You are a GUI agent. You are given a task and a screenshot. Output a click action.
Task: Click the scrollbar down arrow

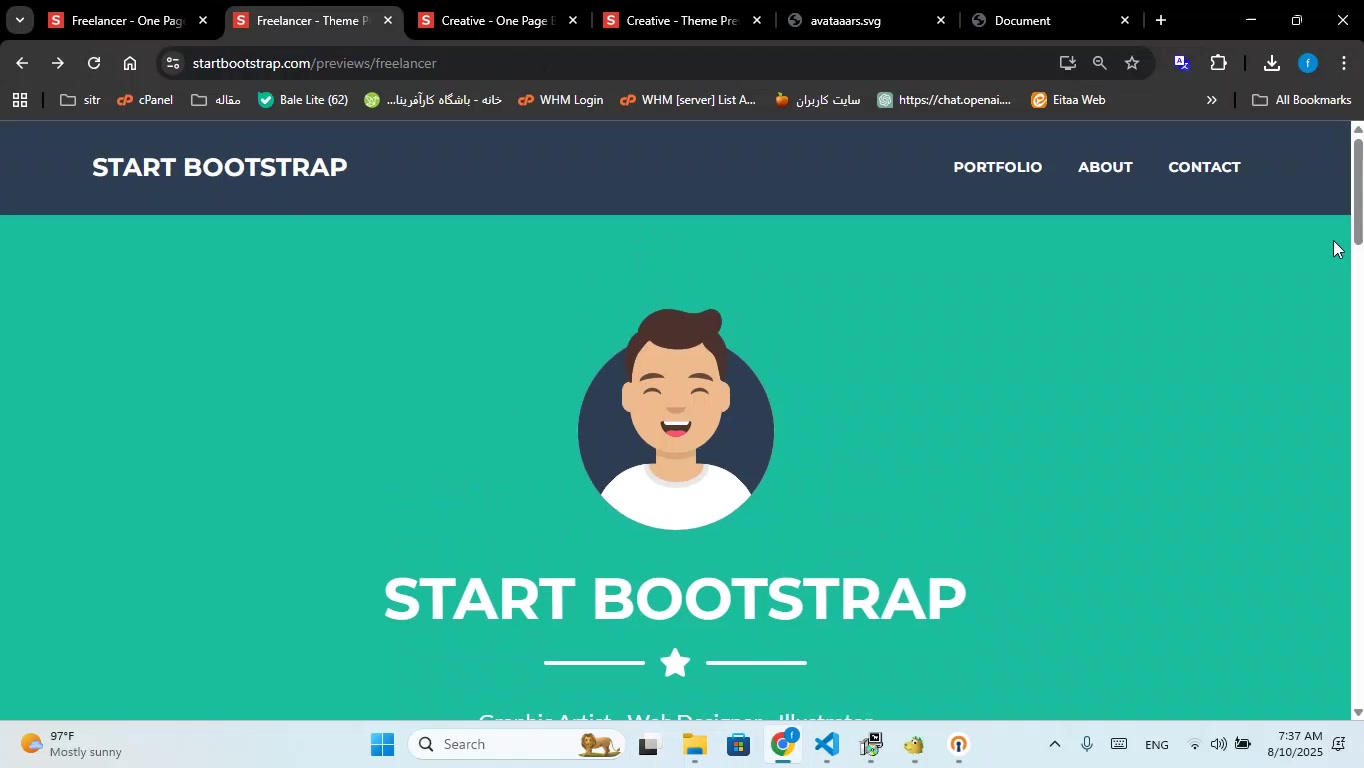point(1357,712)
